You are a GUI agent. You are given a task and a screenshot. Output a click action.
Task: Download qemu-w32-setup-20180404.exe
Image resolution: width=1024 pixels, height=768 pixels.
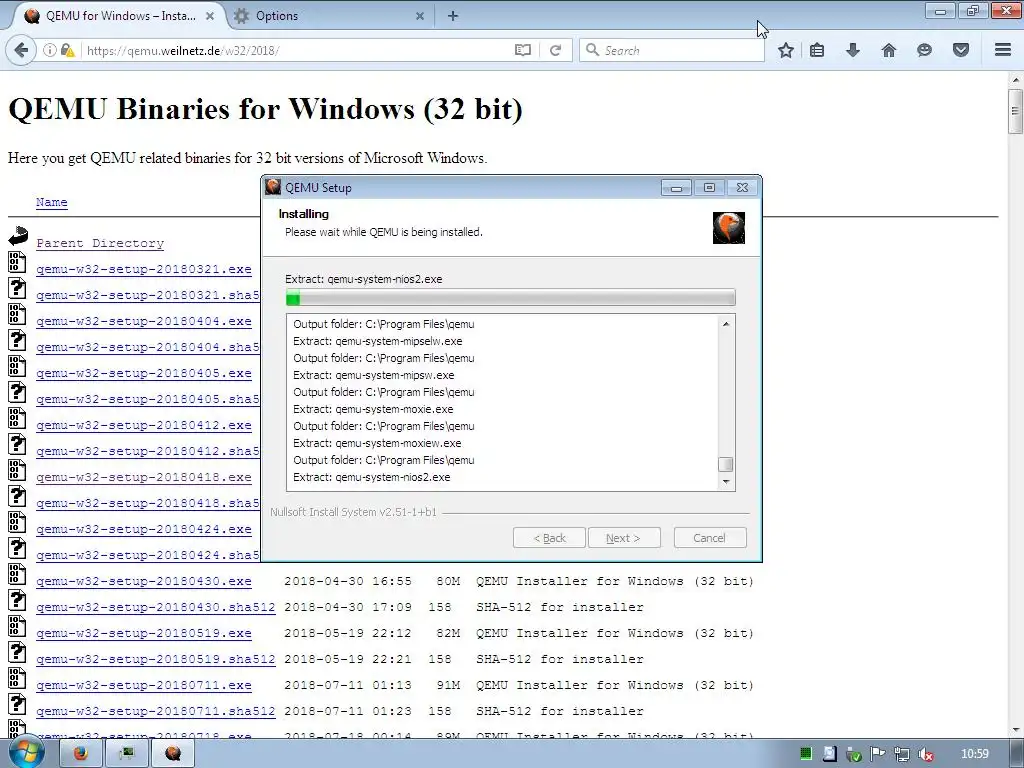tap(144, 321)
